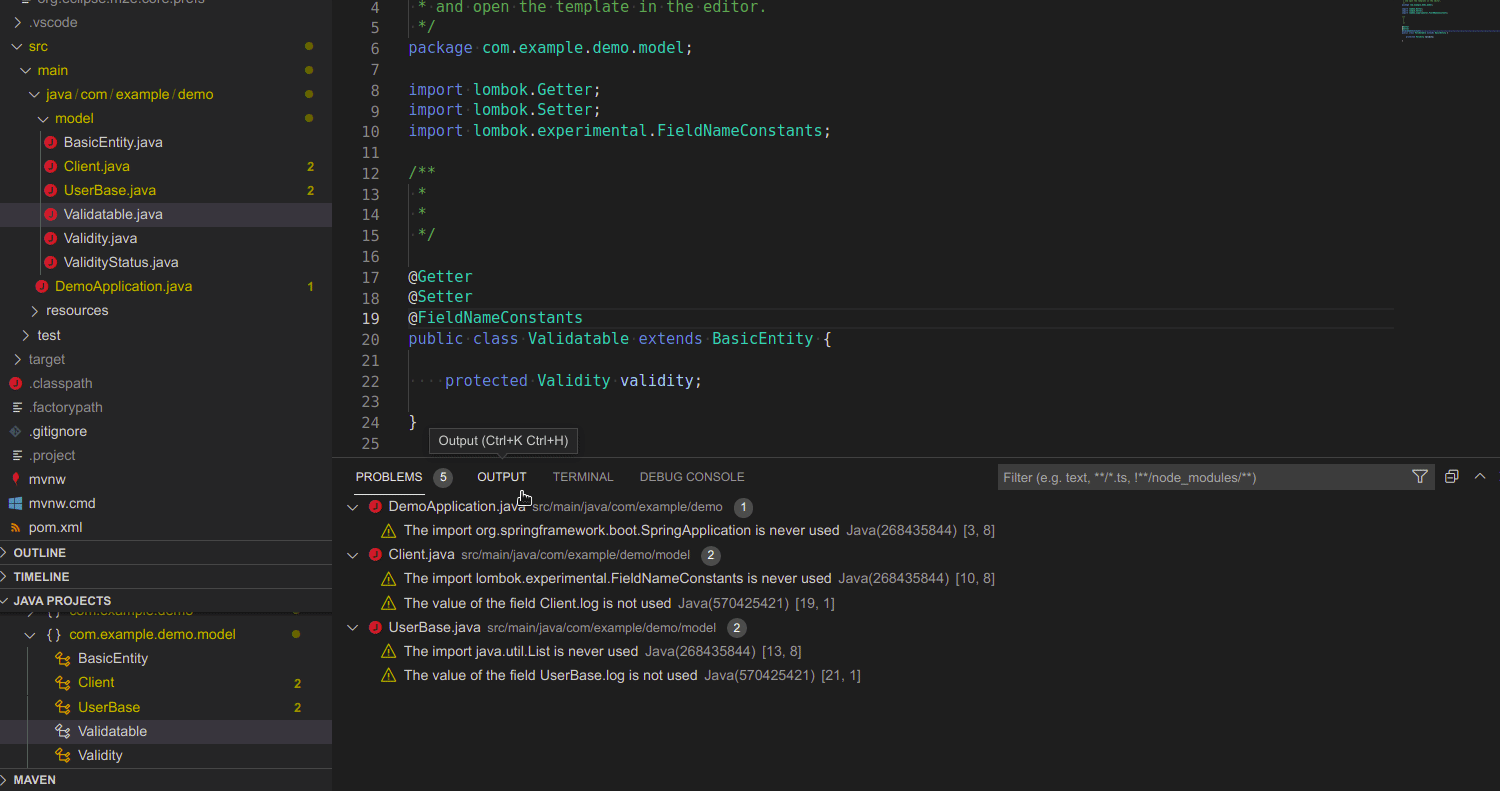
Task: Click the Windows icon next to mvnw.cmd
Action: coord(16,503)
